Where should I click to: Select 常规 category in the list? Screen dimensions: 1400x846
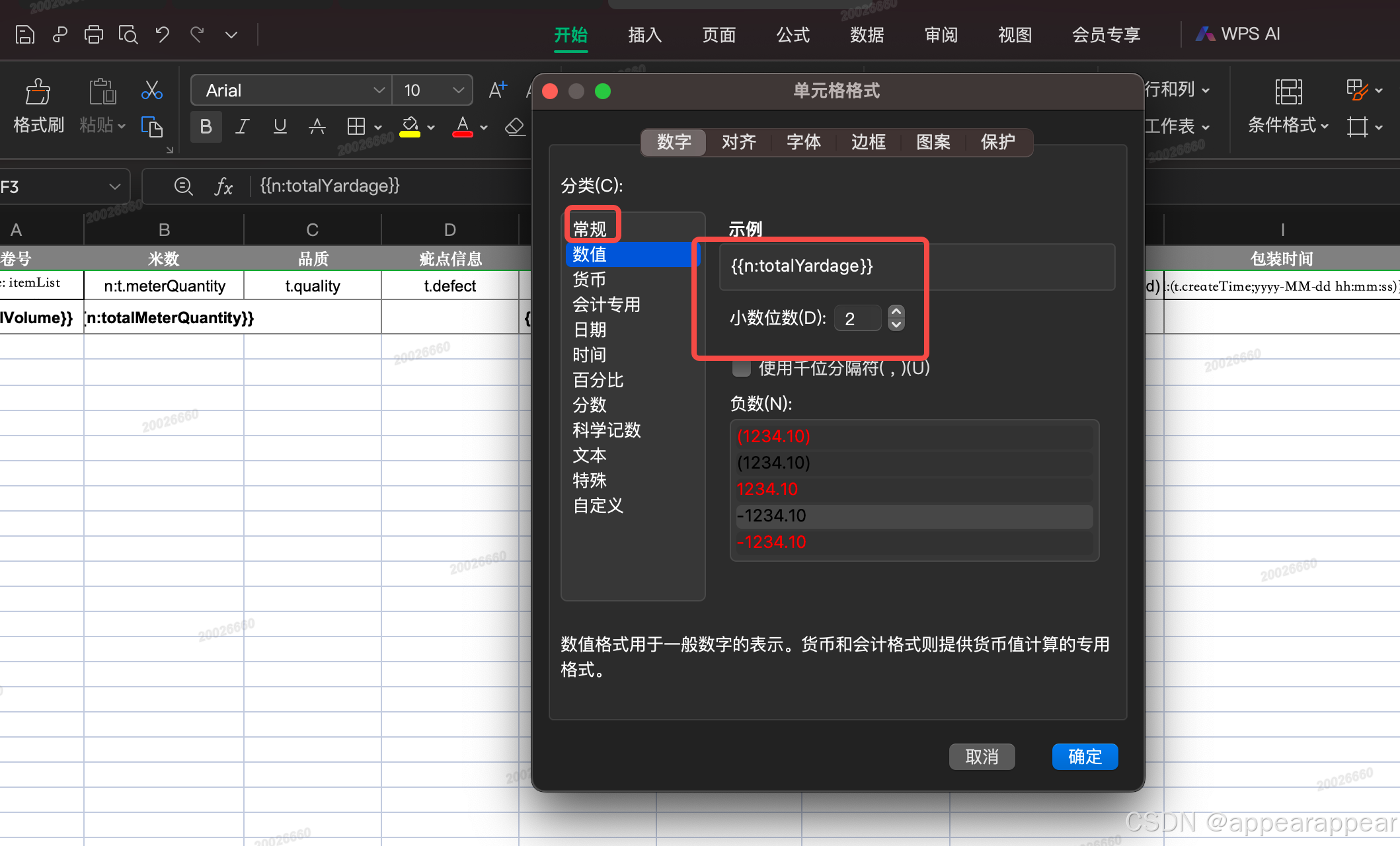coord(590,229)
